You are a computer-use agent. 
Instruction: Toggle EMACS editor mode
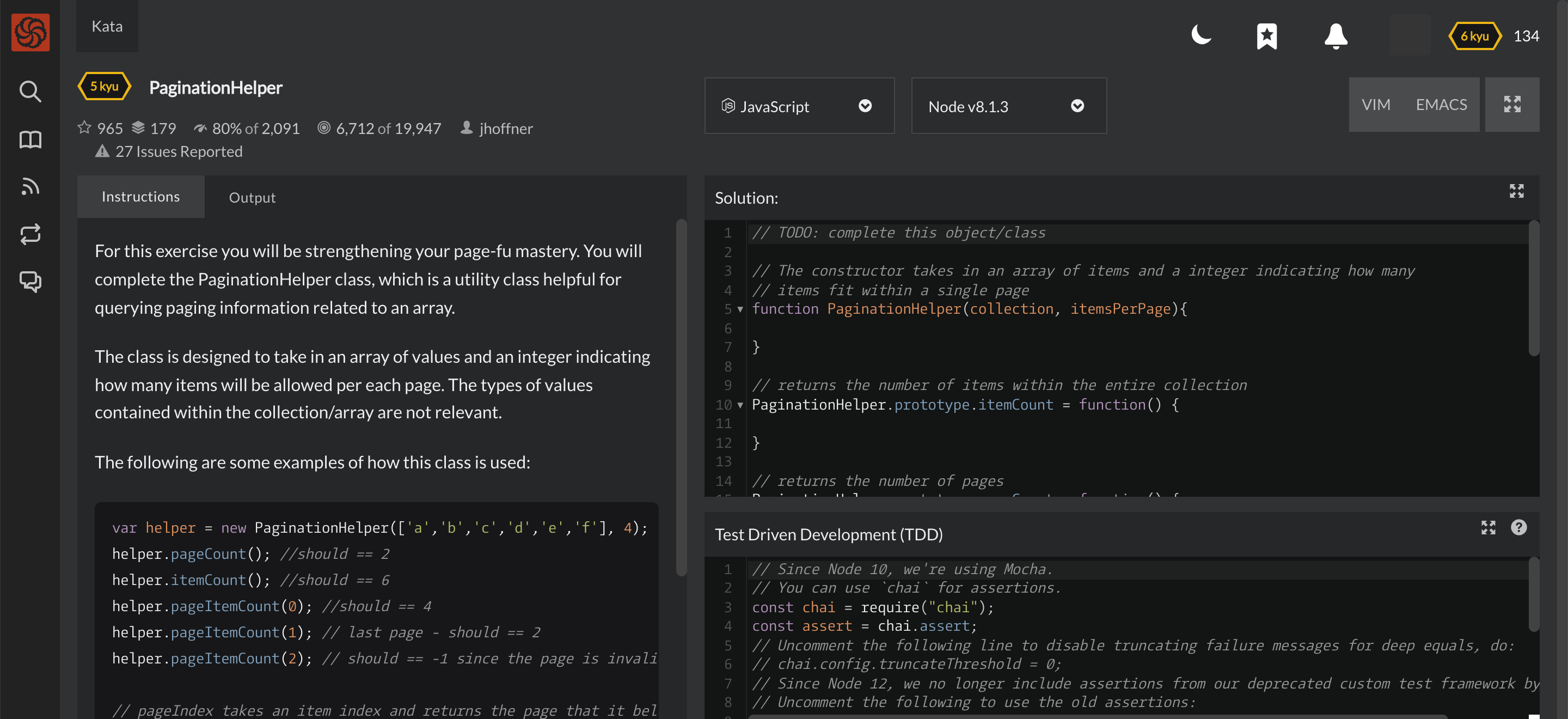(1441, 104)
